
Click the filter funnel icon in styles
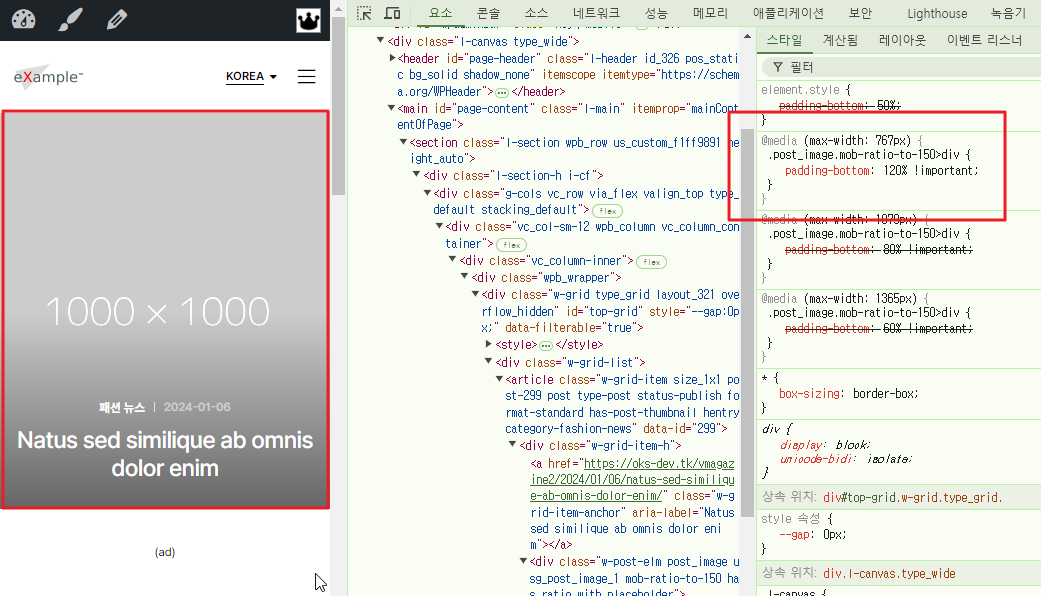(777, 67)
